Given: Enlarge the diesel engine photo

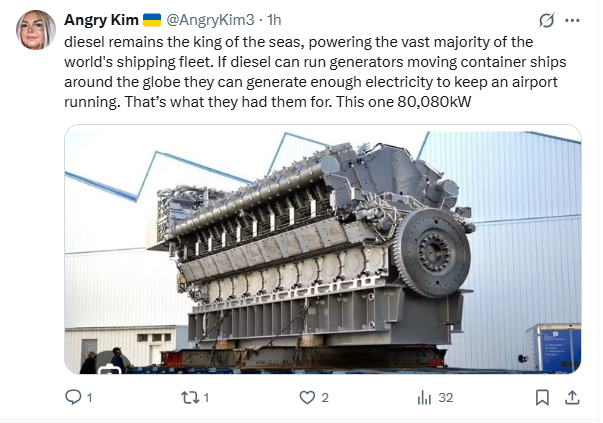Looking at the screenshot, I should pyautogui.click(x=323, y=249).
